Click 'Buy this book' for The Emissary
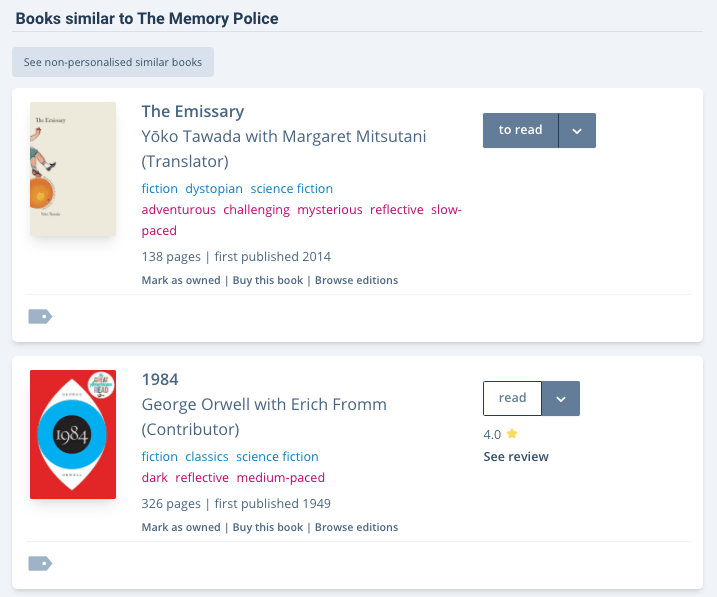Screen dimensions: 717x597 tap(268, 280)
